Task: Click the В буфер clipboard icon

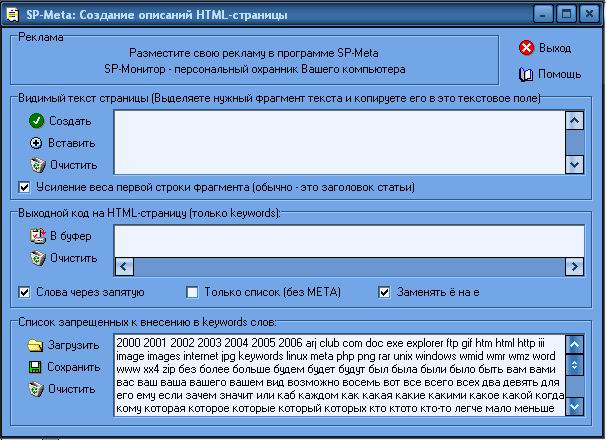Action: [x=38, y=236]
